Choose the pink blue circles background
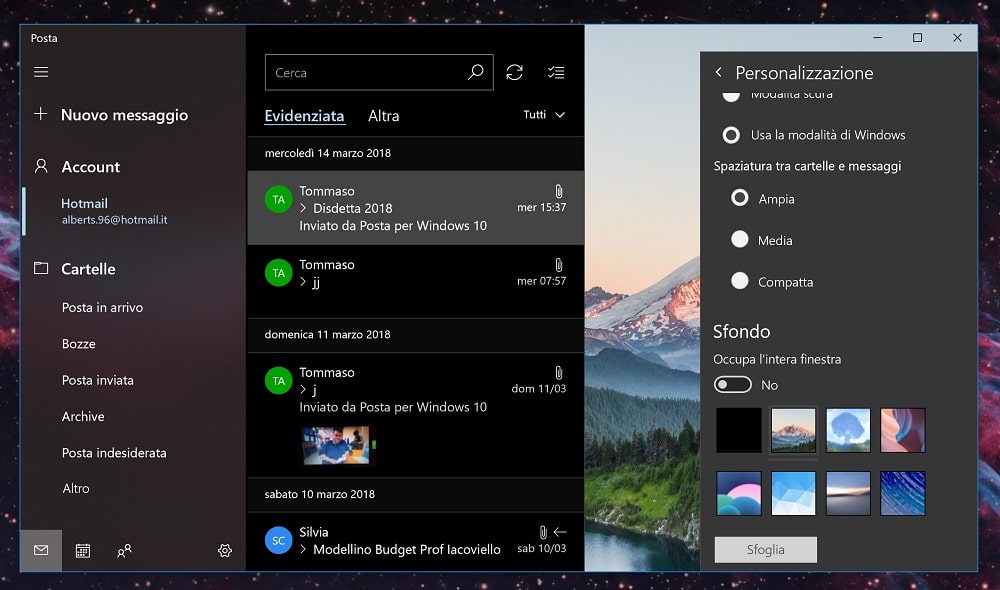Screen dimensions: 1000x590 739,493
